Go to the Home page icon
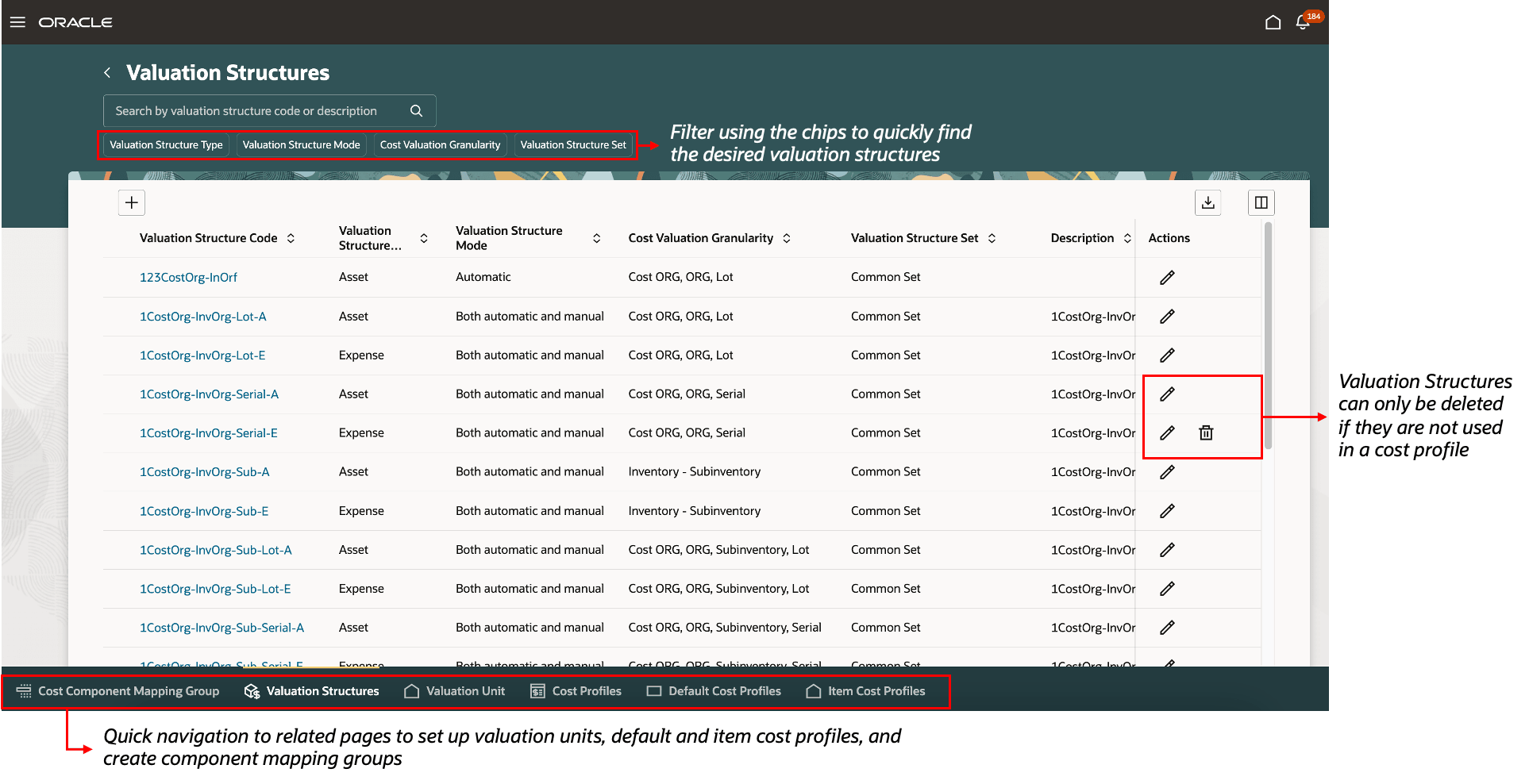Image resolution: width=1529 pixels, height=784 pixels. (1273, 22)
